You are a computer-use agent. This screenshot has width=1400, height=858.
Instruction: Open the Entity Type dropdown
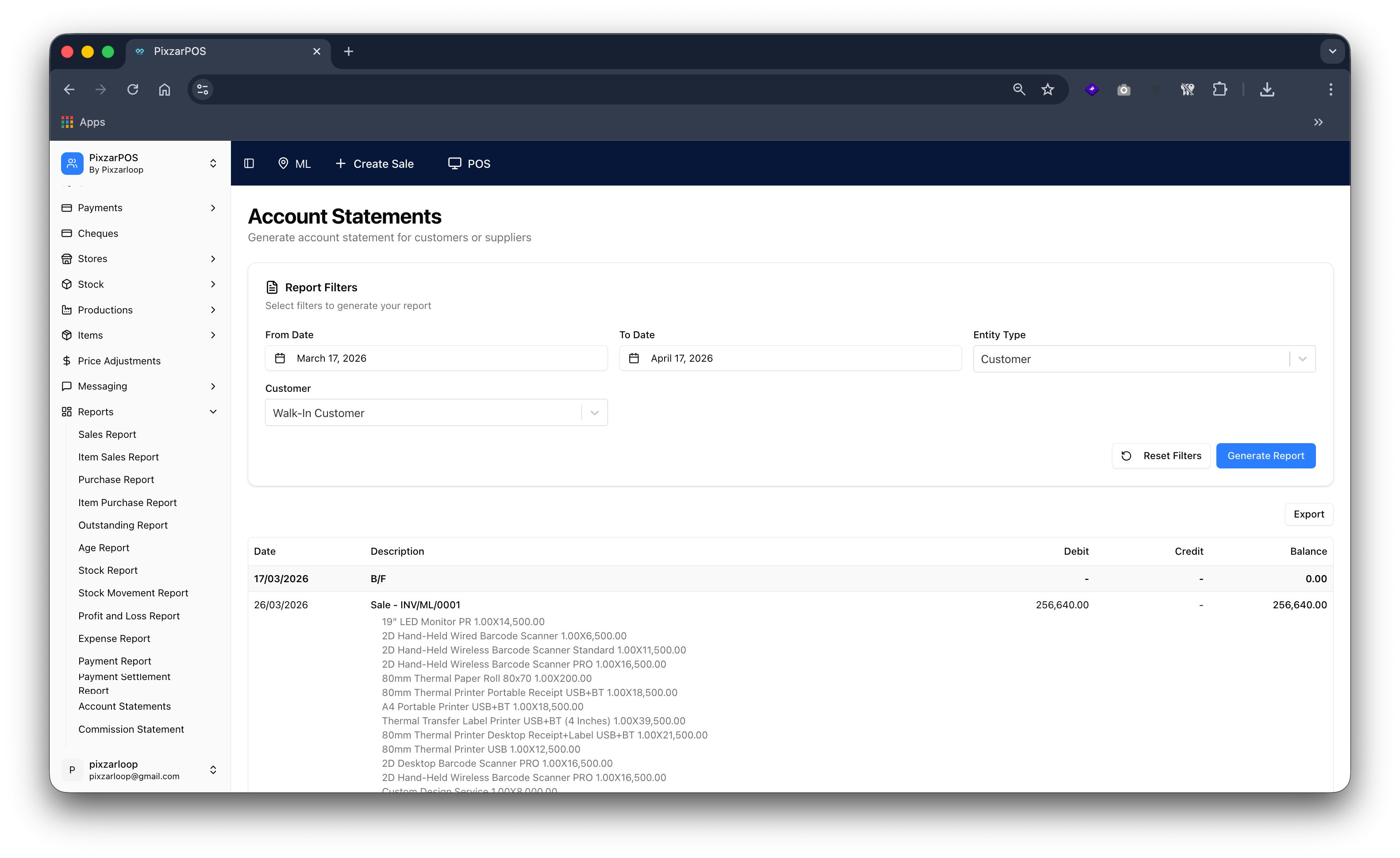[1301, 358]
